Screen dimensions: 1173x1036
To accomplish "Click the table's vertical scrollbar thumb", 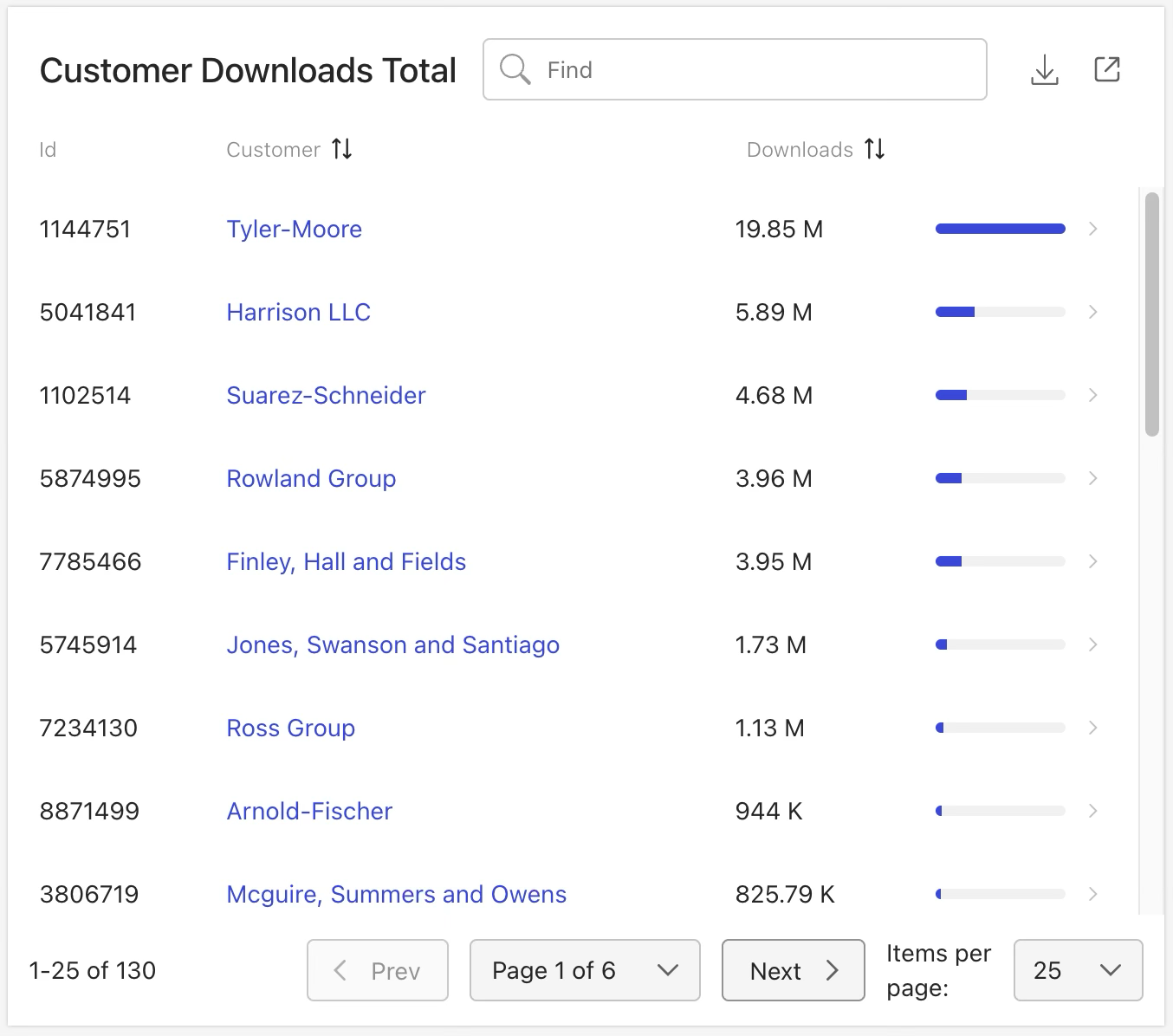I will [x=1152, y=314].
